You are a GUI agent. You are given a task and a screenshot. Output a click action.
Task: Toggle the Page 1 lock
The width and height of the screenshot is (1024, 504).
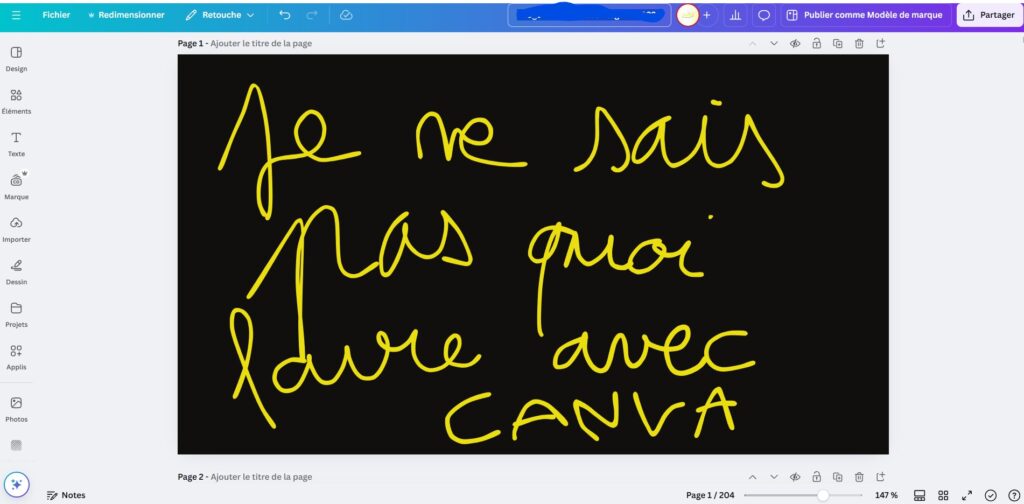coord(816,43)
